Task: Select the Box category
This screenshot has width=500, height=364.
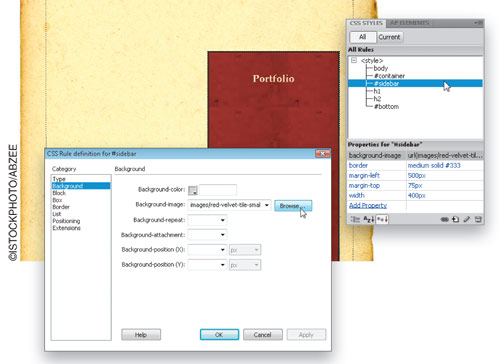Action: click(x=57, y=200)
